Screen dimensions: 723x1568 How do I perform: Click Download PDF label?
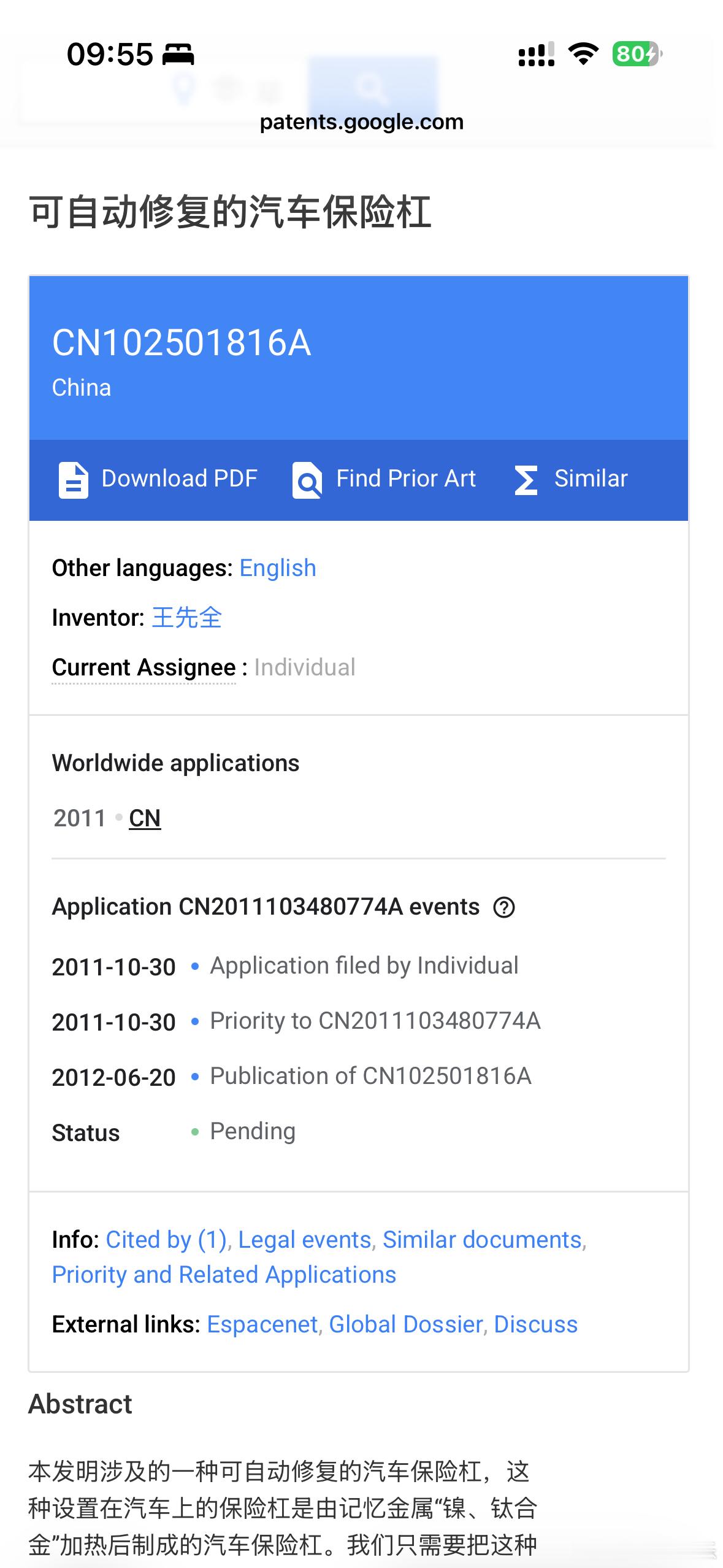pos(179,478)
